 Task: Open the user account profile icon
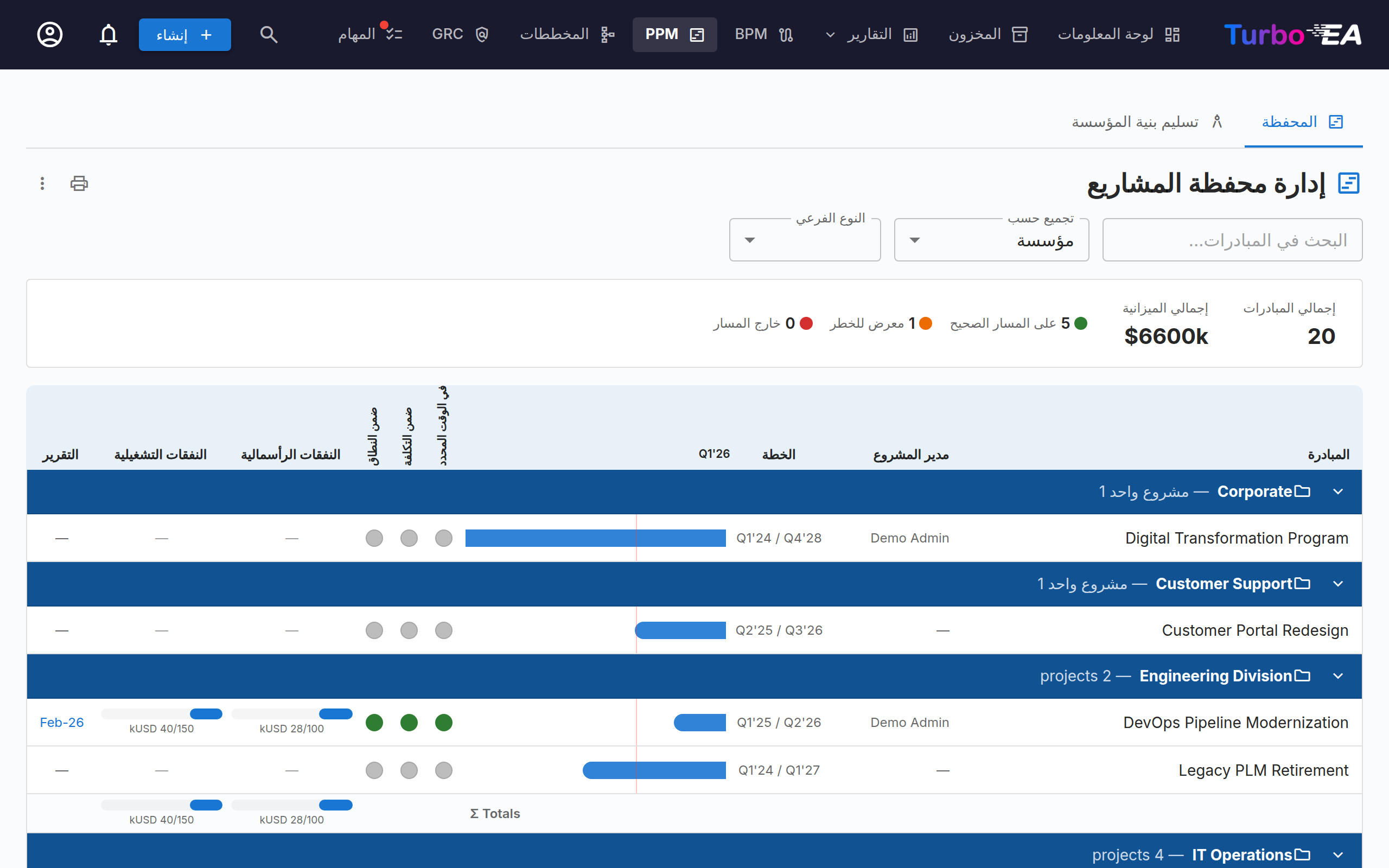(50, 34)
